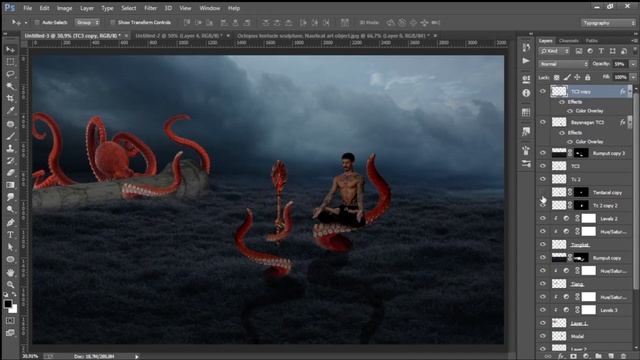Lock transparent pixels
The image size is (640, 360).
556,77
